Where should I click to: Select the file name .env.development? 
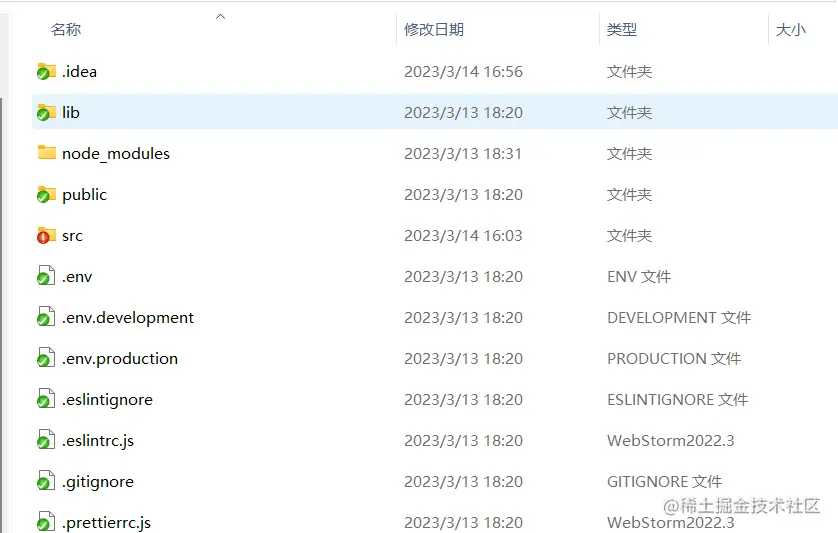[128, 318]
